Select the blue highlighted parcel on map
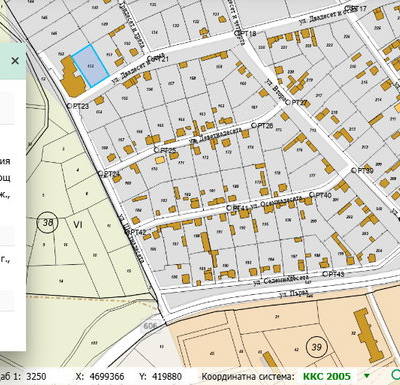This screenshot has height=385, width=400. pyautogui.click(x=90, y=66)
